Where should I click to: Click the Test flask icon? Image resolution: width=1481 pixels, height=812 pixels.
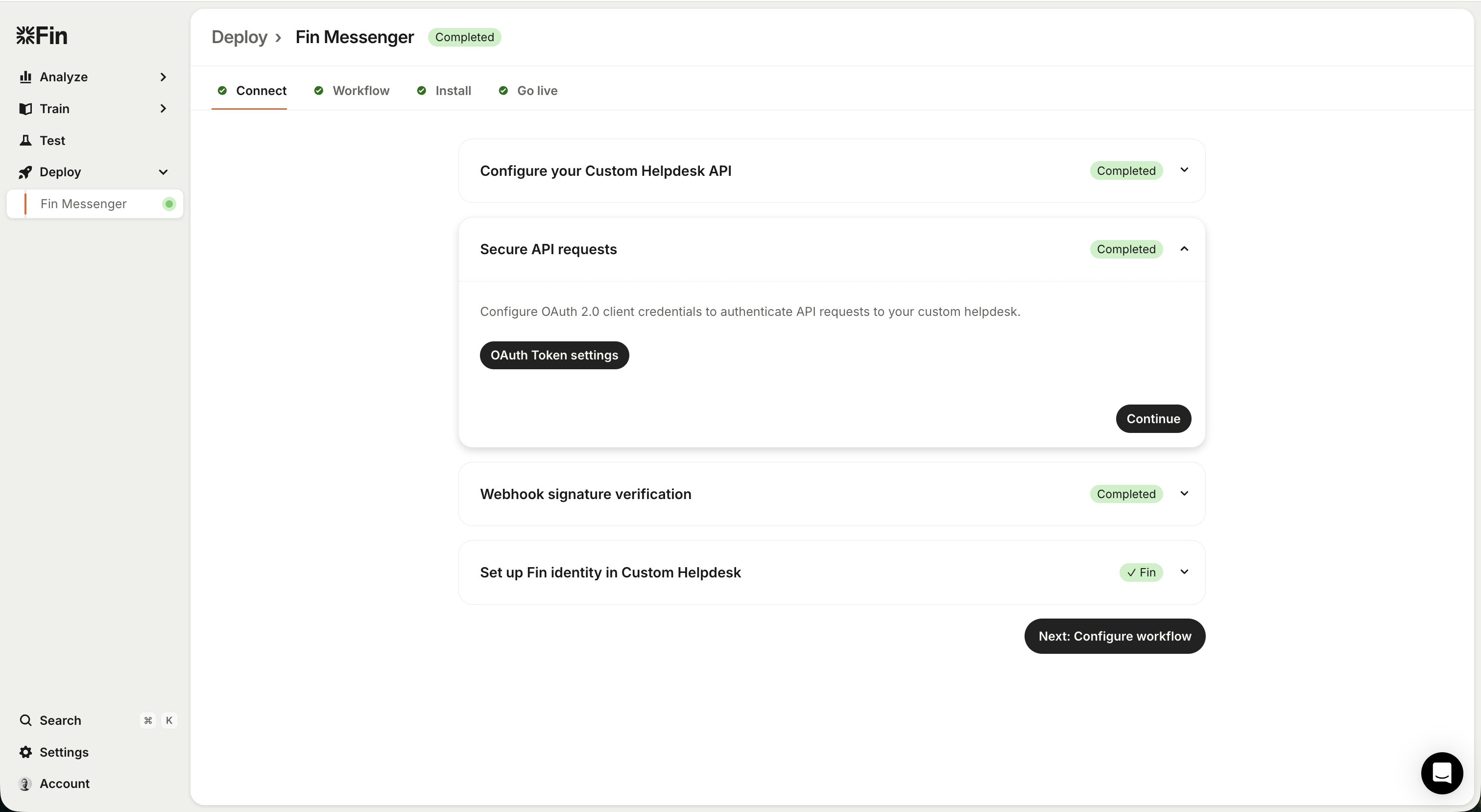coord(25,141)
